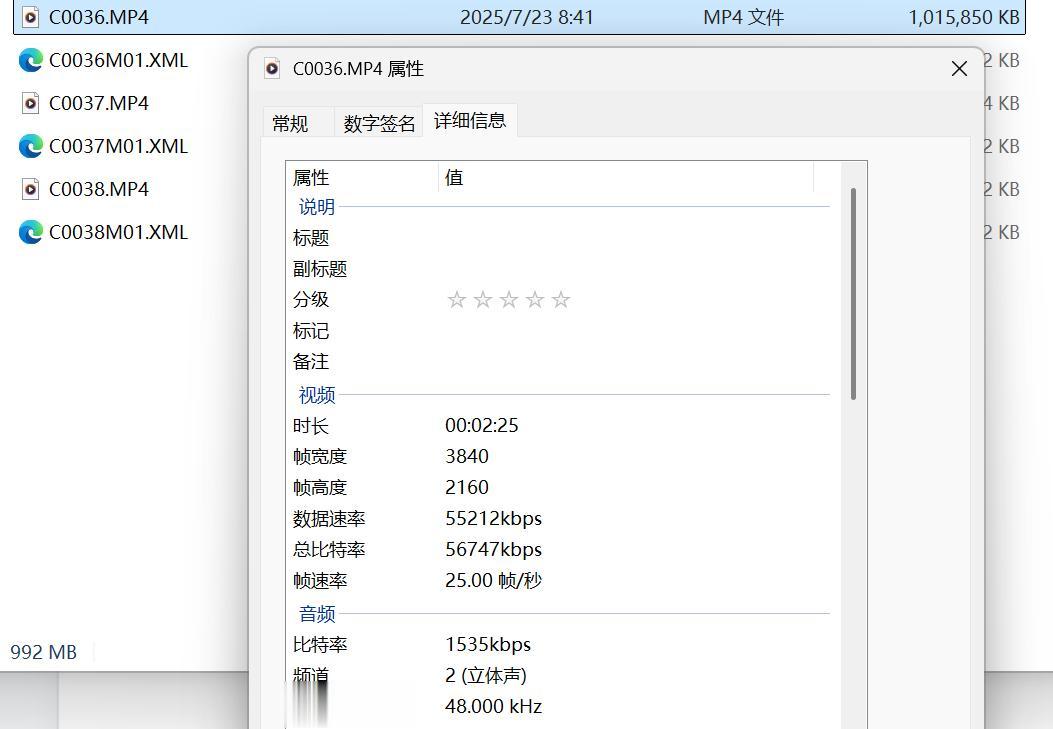This screenshot has height=729, width=1053.
Task: Click the video icon of C0038.MP4
Action: tap(30, 189)
